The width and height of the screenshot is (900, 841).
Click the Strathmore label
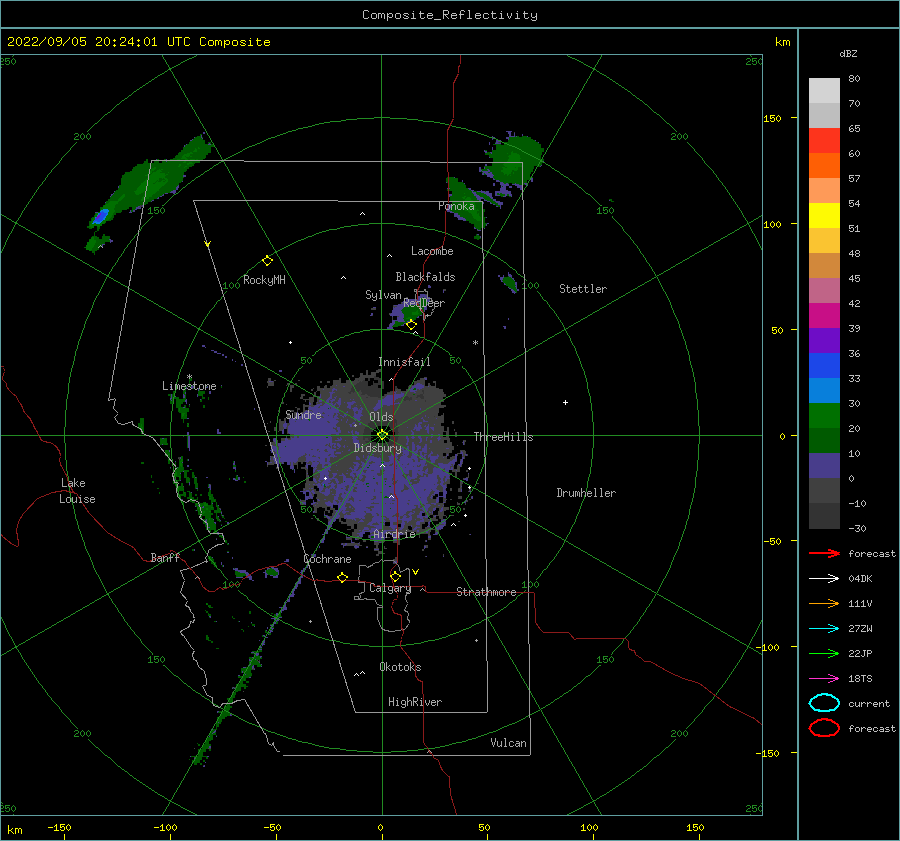(x=486, y=592)
